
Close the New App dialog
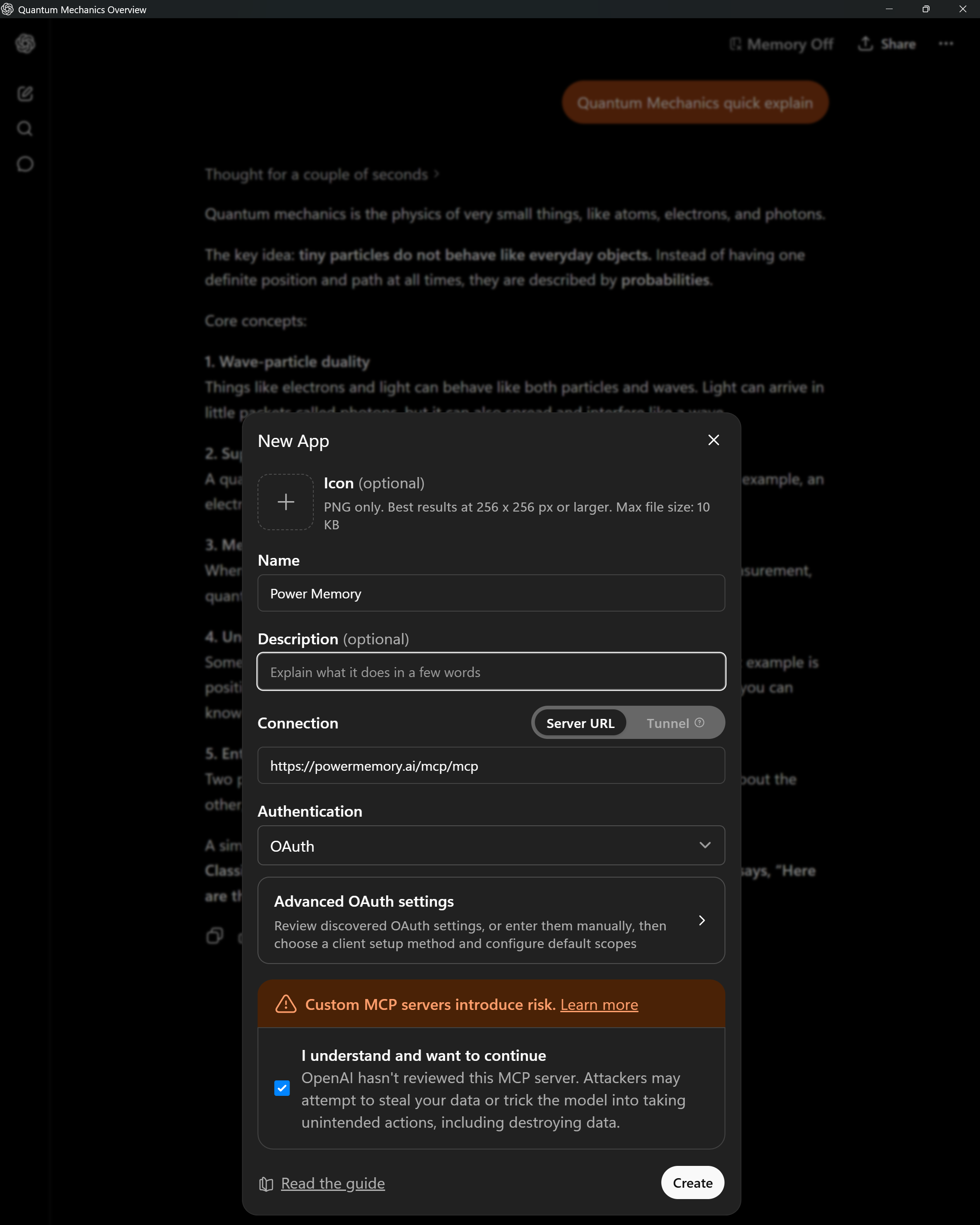coord(714,440)
